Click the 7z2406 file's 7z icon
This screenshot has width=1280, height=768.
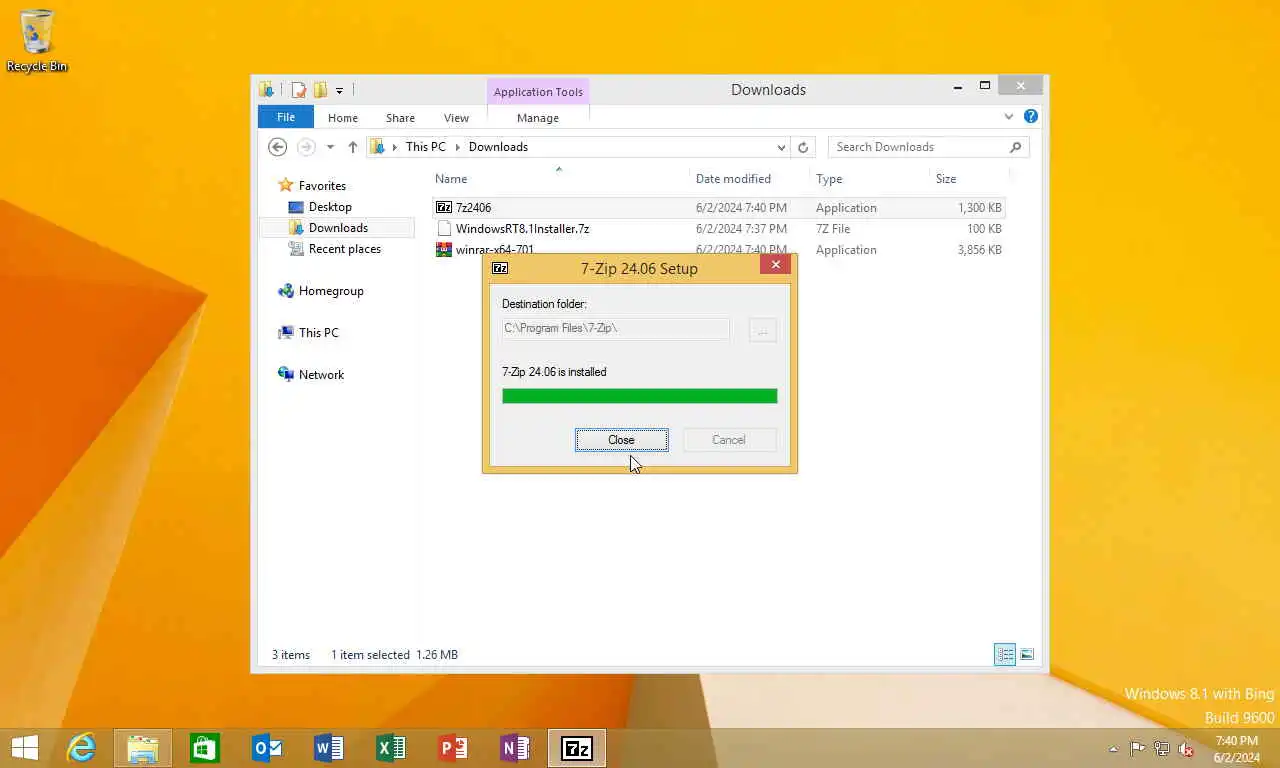[x=444, y=208]
